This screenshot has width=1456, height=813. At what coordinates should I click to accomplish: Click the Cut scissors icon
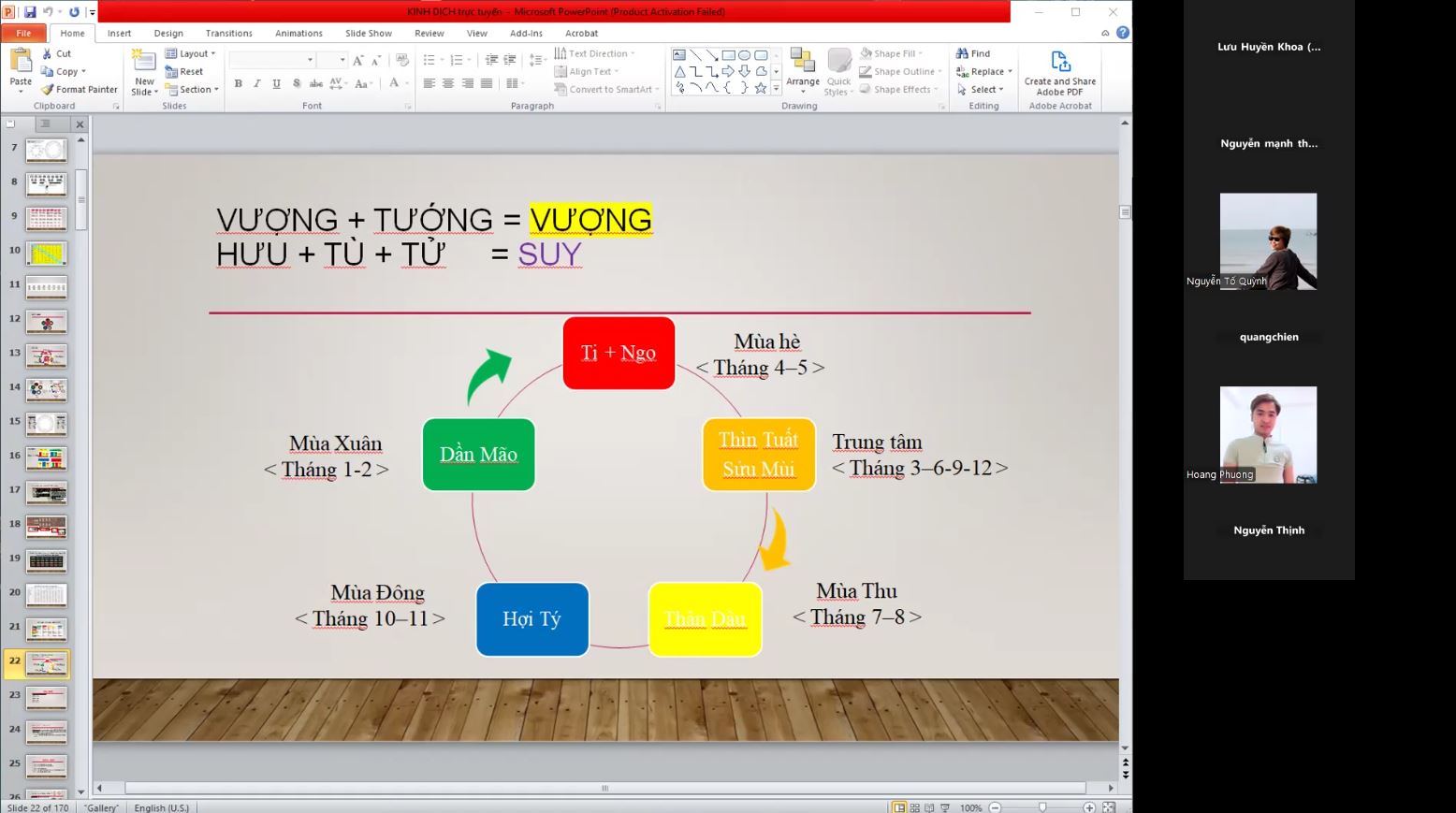pyautogui.click(x=47, y=54)
